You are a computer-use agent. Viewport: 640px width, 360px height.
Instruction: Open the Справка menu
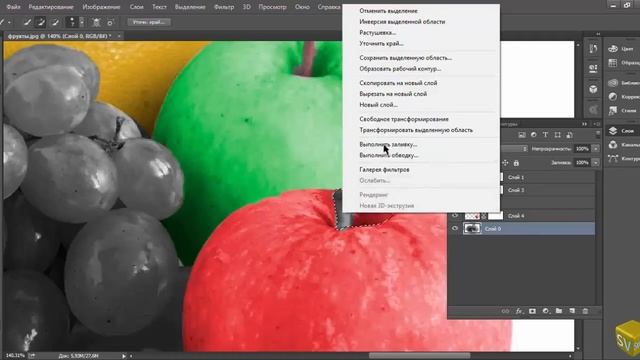tap(329, 7)
